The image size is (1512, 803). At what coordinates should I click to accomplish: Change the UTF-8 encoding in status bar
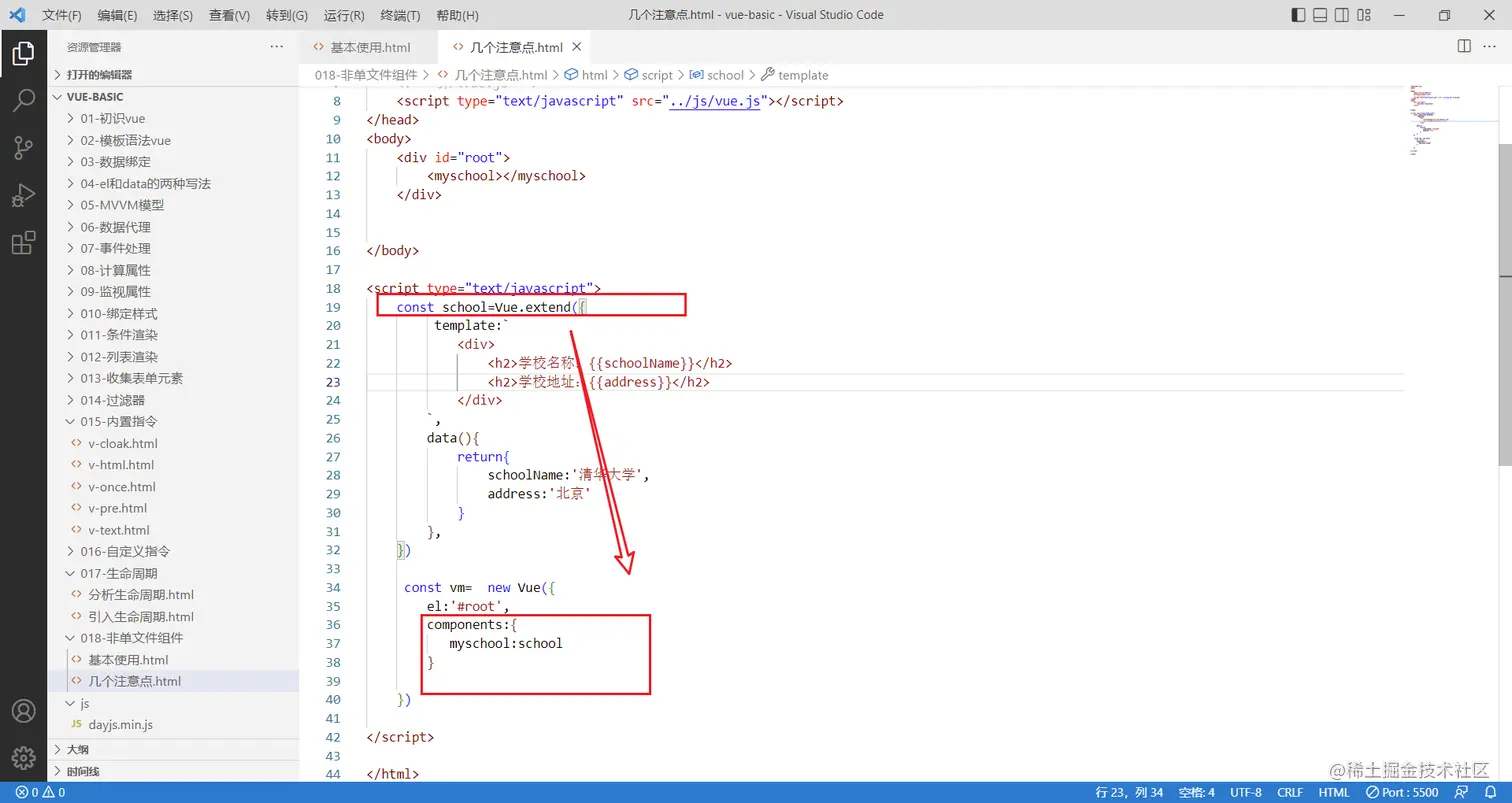1246,793
